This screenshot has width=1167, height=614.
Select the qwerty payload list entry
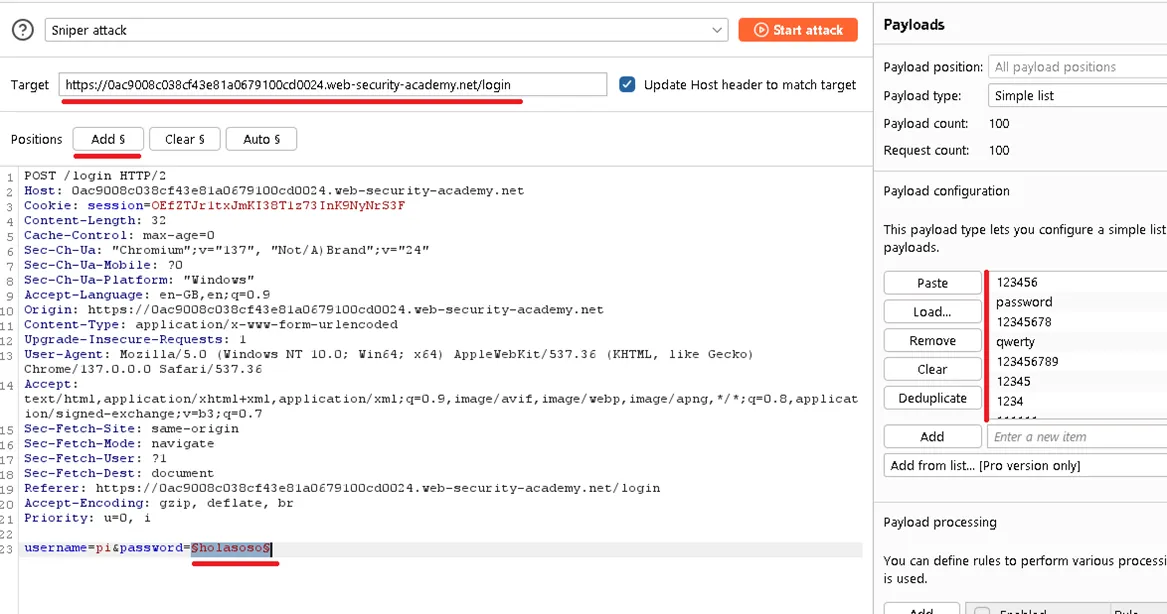[x=1015, y=341]
